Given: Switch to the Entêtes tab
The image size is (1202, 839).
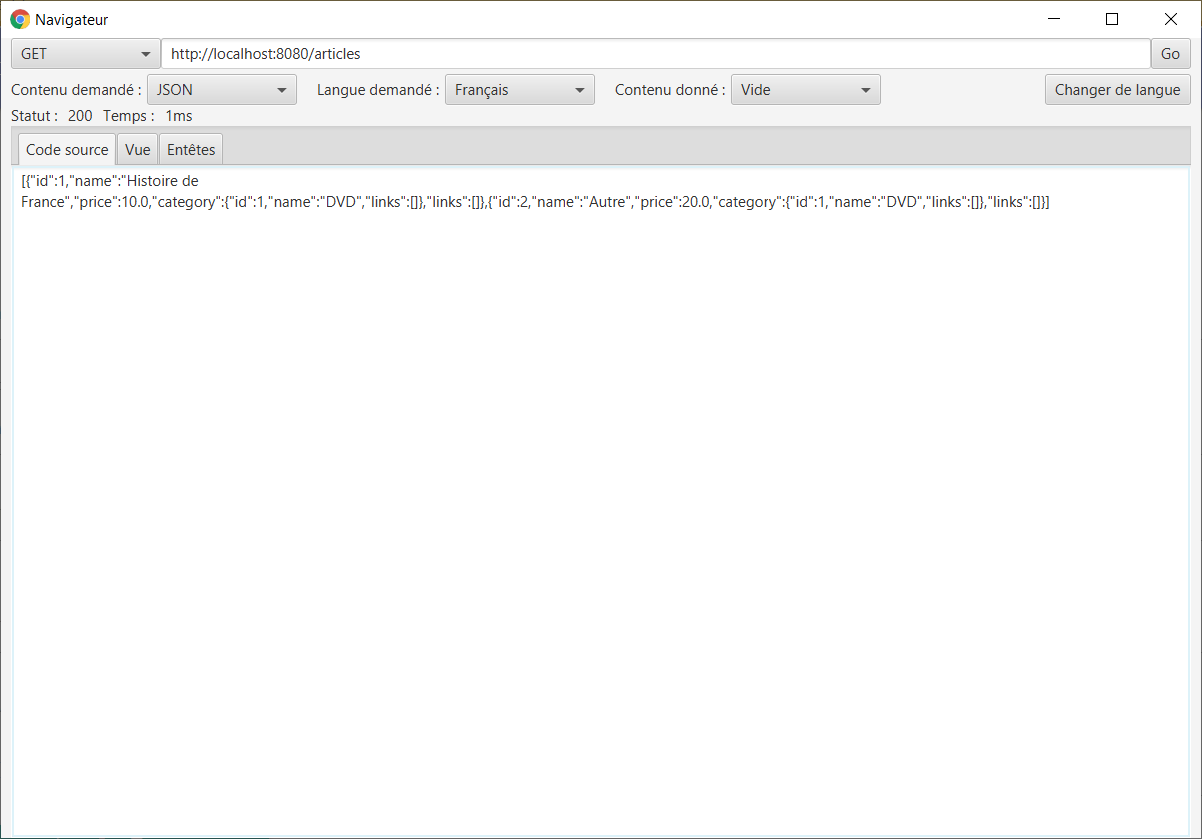Looking at the screenshot, I should (191, 150).
